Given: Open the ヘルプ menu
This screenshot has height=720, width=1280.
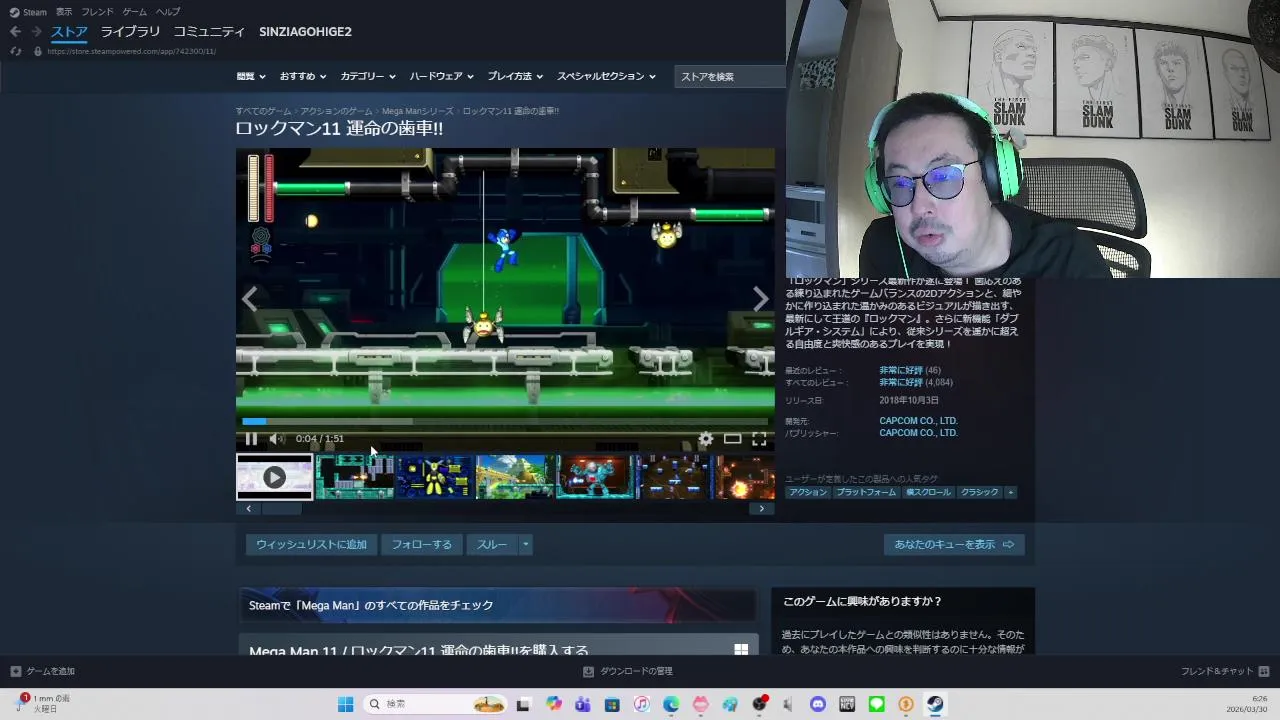Looking at the screenshot, I should (168, 12).
